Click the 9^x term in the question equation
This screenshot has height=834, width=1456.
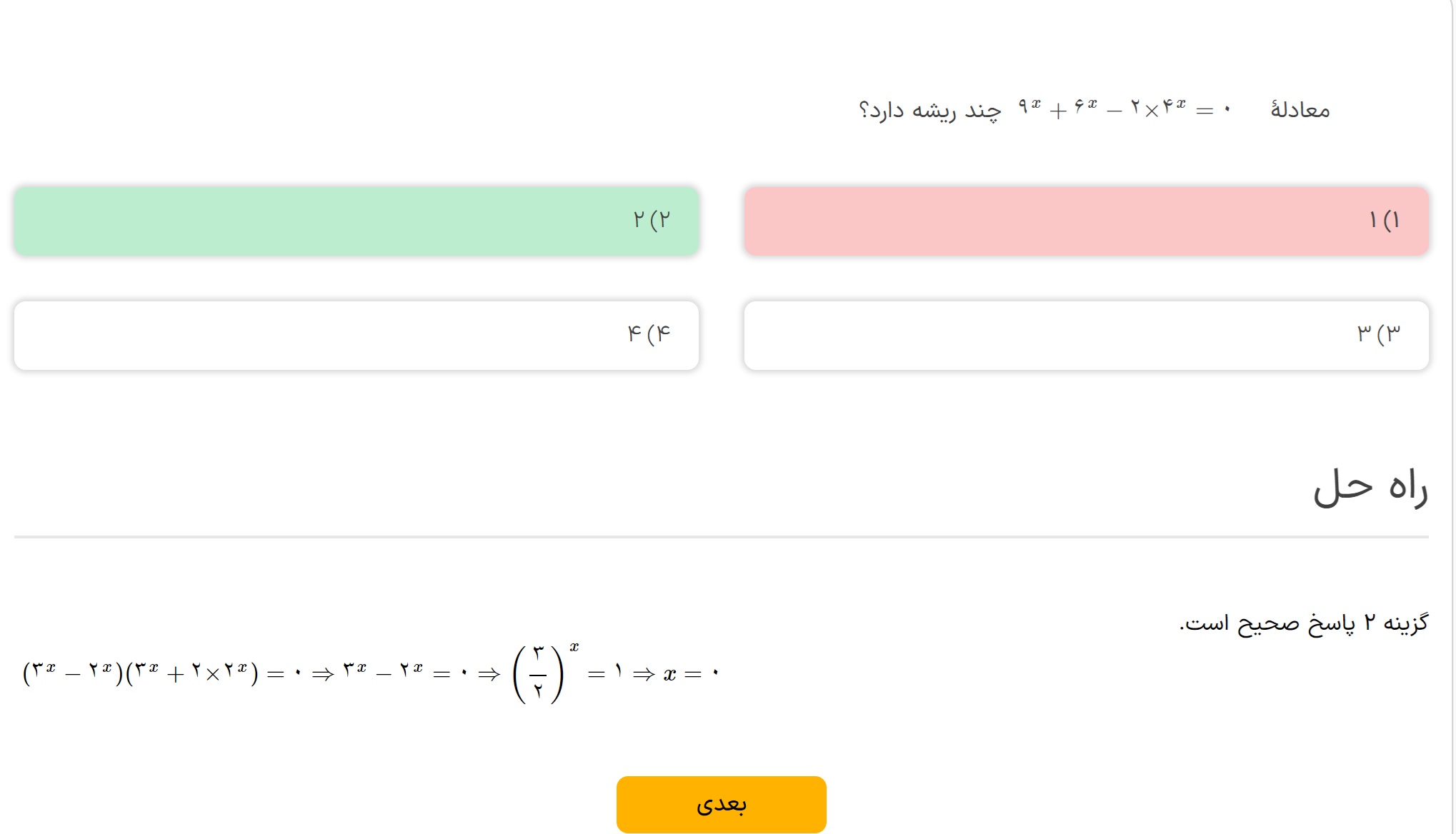(x=1029, y=107)
